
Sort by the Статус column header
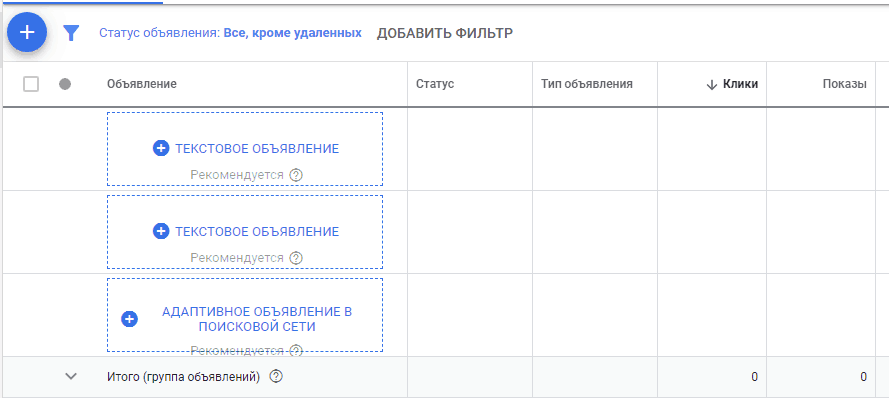[435, 84]
